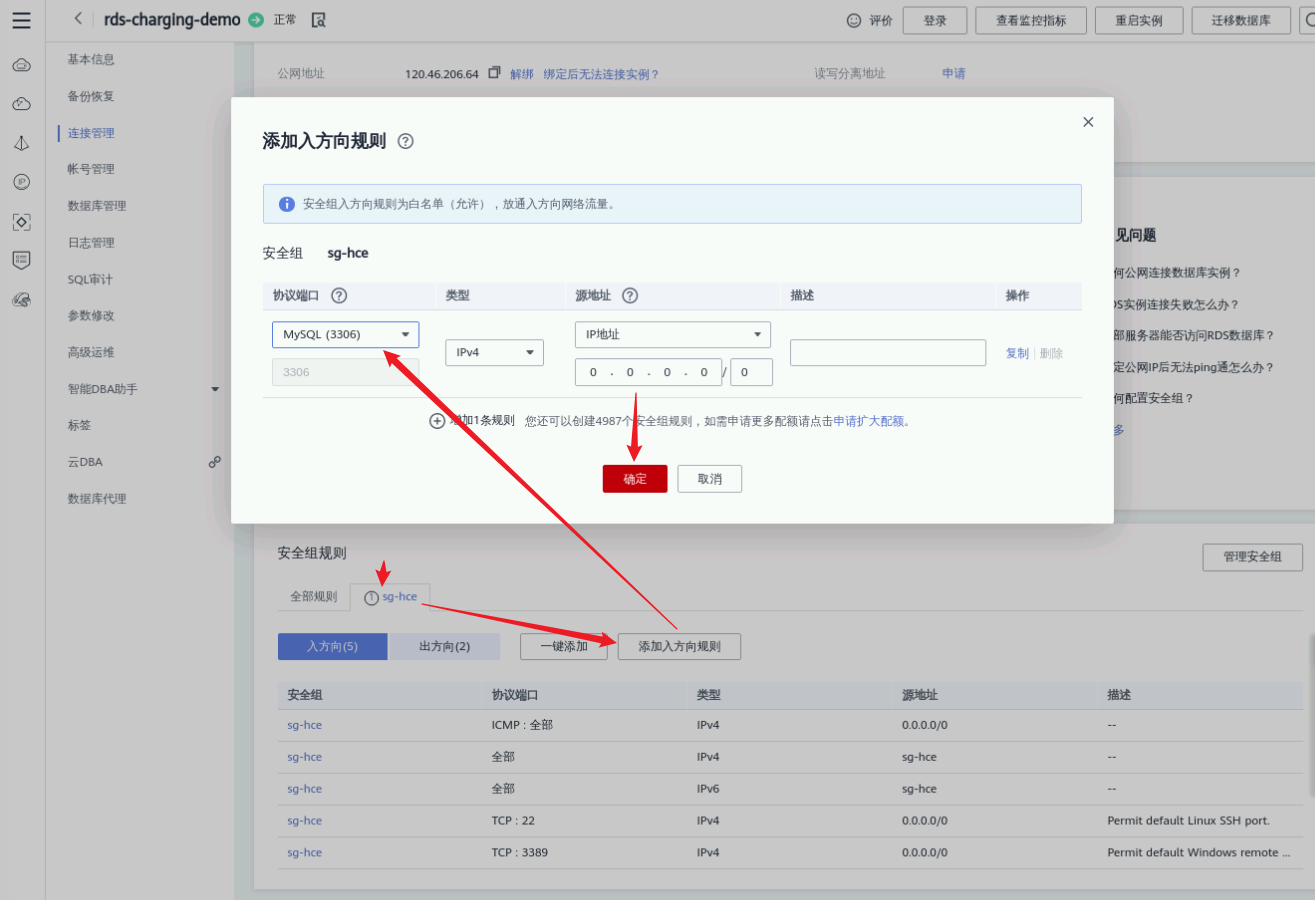The image size is (1315, 900).
Task: Click the plus icon to add one more rule
Action: 437,421
